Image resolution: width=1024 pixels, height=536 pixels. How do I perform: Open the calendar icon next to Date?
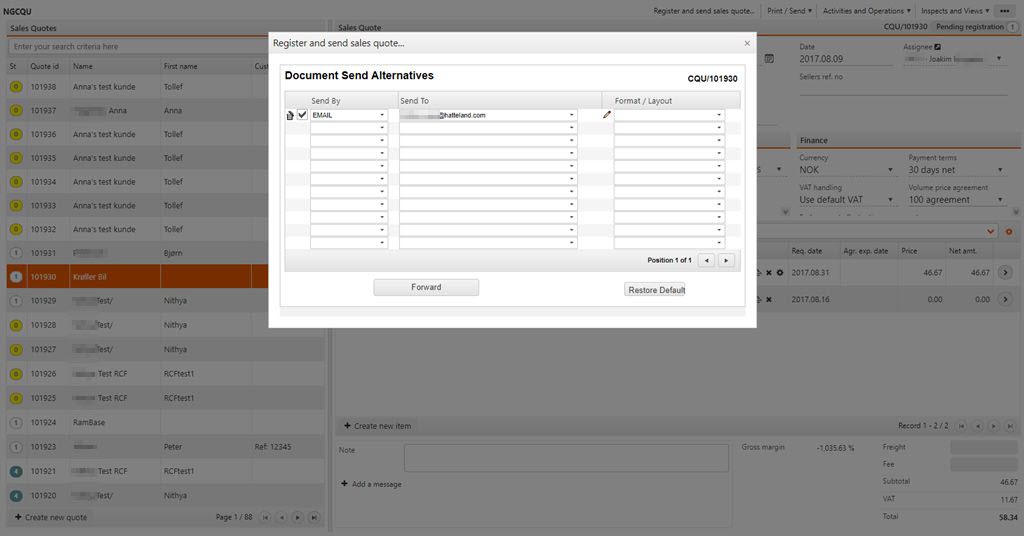769,59
